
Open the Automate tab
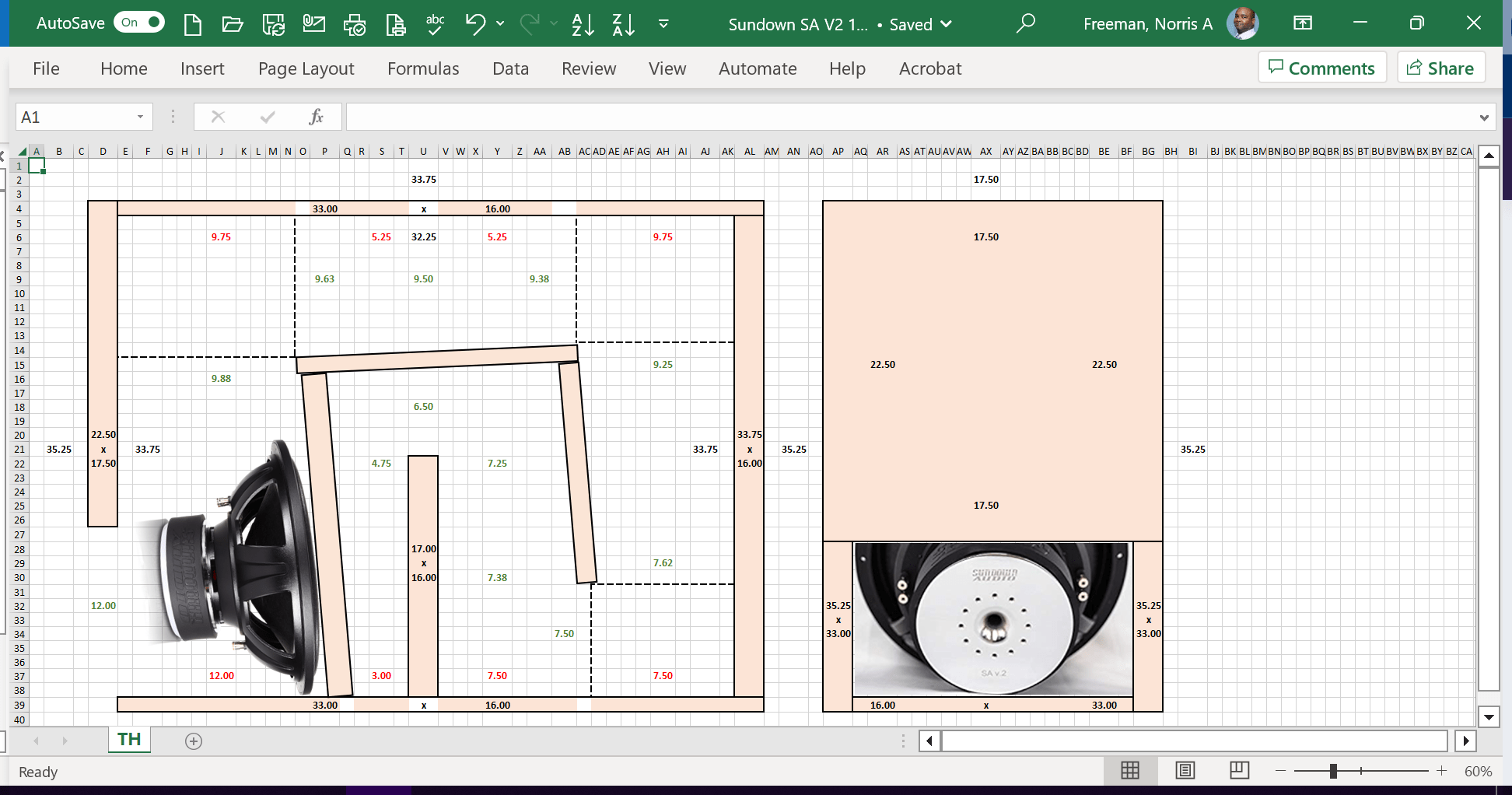coord(758,68)
